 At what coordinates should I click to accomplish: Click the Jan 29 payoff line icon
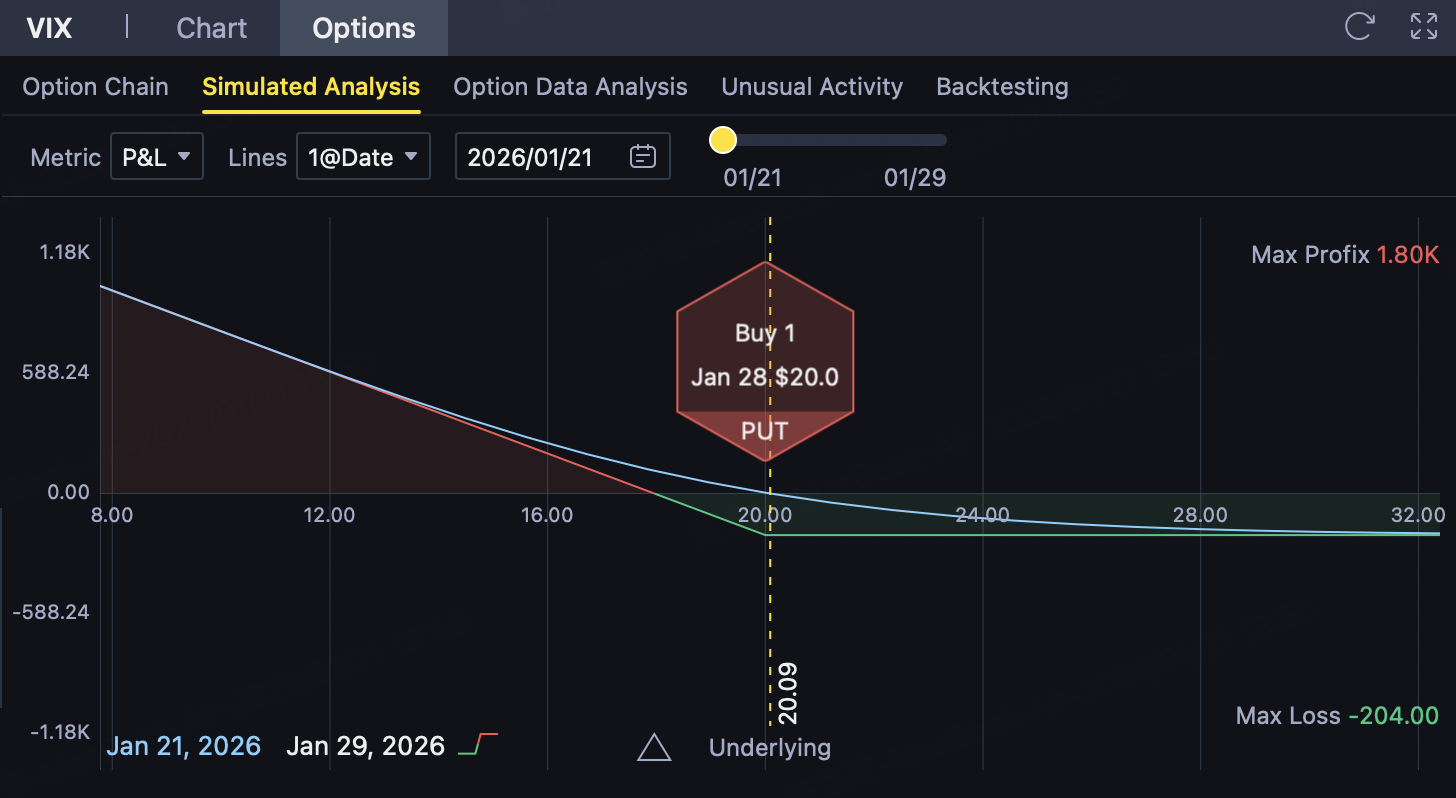pos(478,745)
